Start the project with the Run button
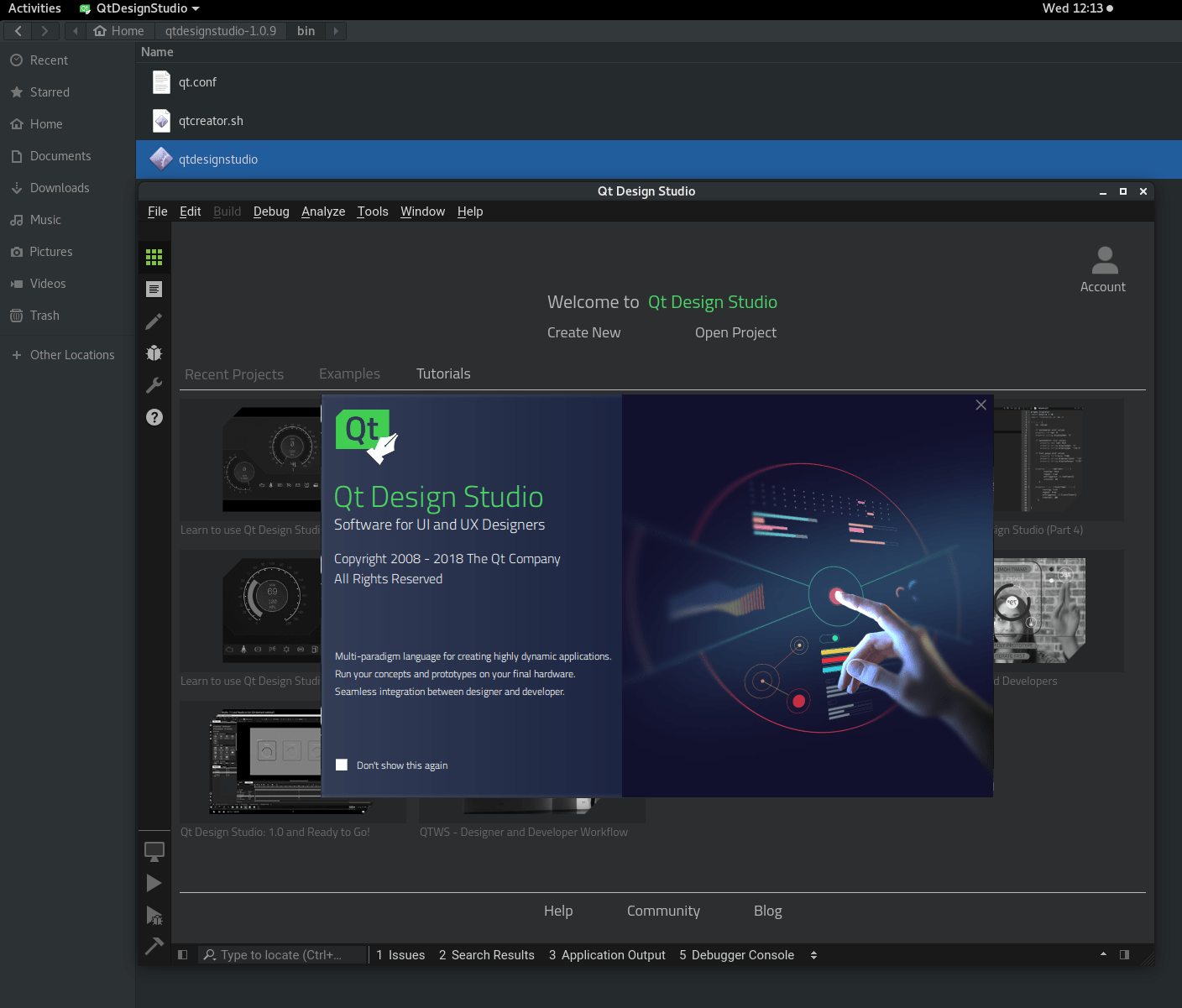The width and height of the screenshot is (1182, 1008). click(154, 882)
